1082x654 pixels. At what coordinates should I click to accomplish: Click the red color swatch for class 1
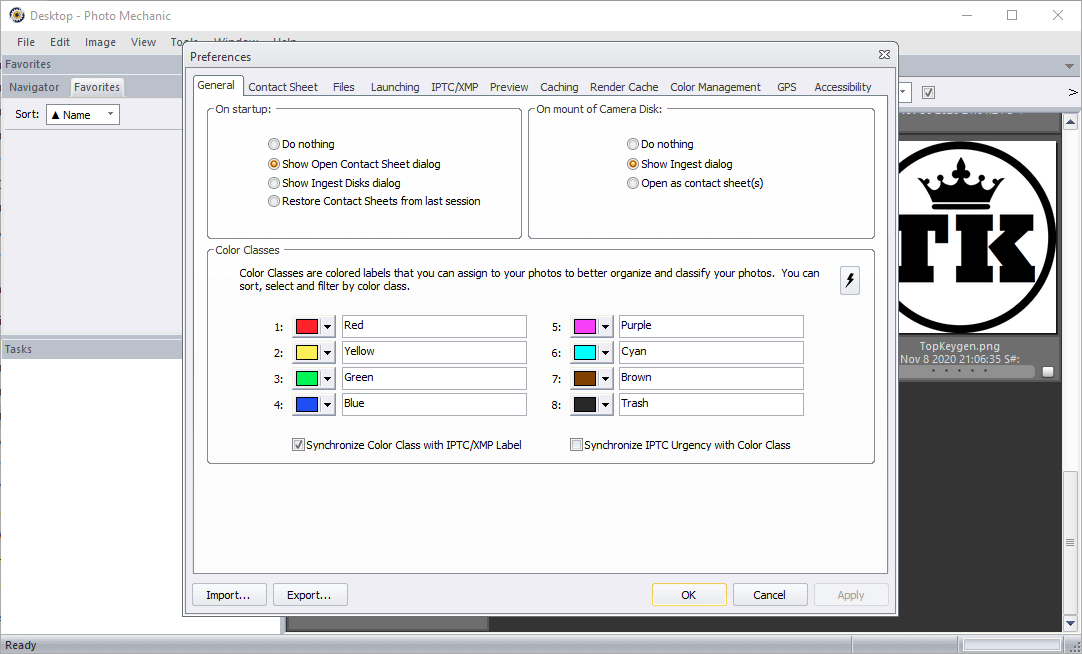coord(307,326)
